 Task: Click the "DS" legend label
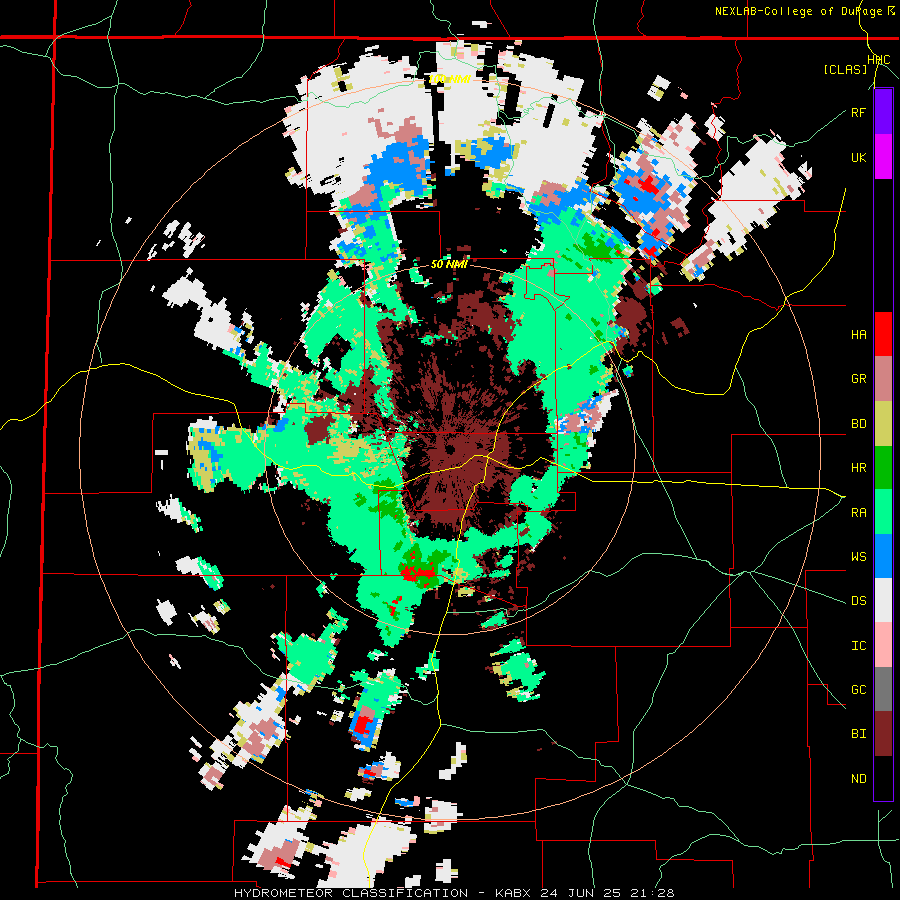click(x=858, y=601)
